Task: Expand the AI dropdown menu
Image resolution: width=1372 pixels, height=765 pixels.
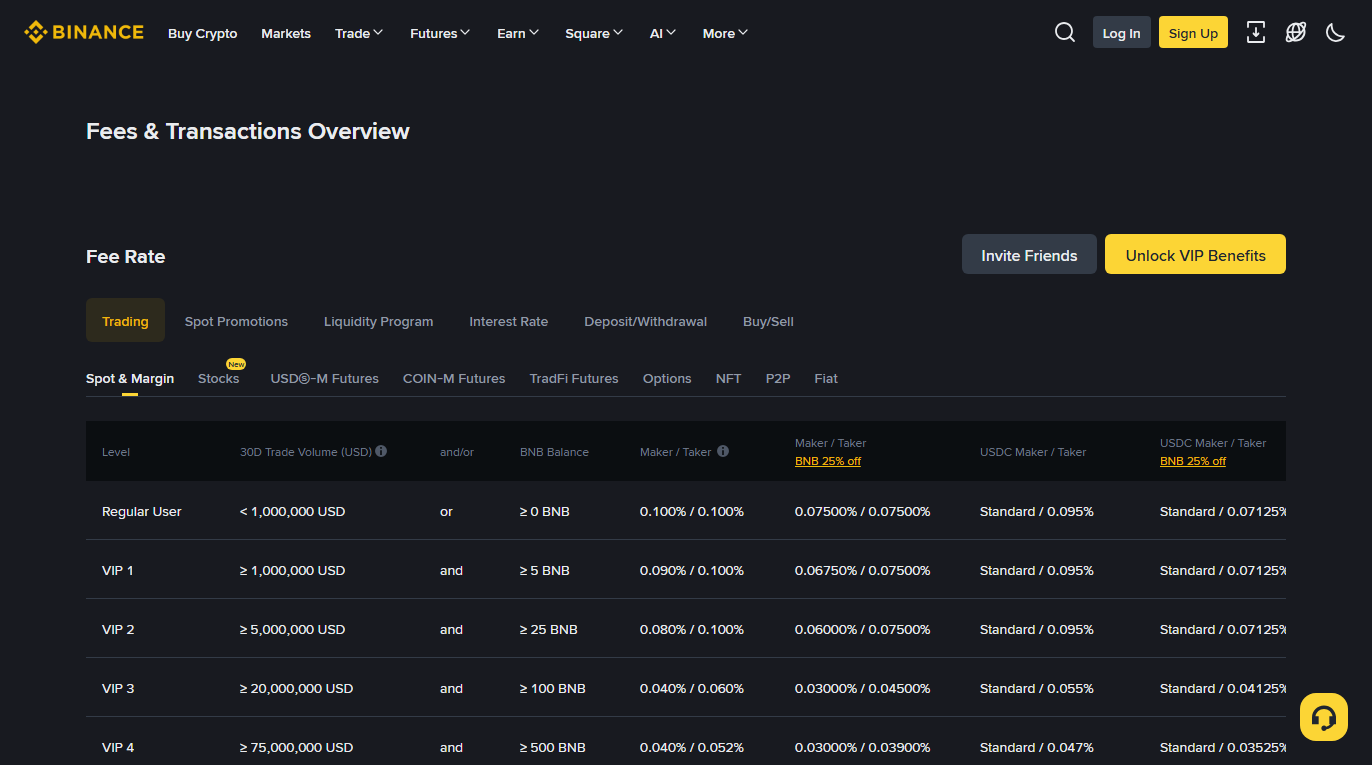Action: pos(663,33)
